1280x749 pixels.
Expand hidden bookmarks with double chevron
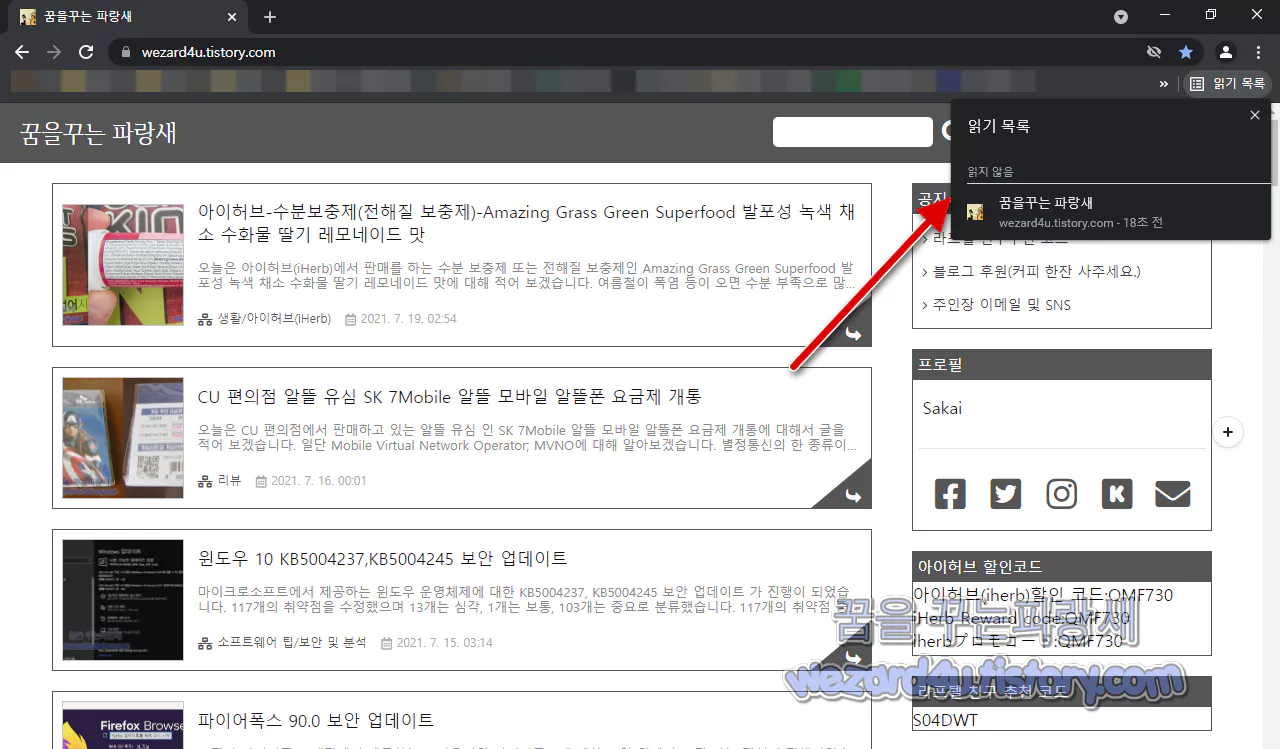pyautogui.click(x=1164, y=84)
